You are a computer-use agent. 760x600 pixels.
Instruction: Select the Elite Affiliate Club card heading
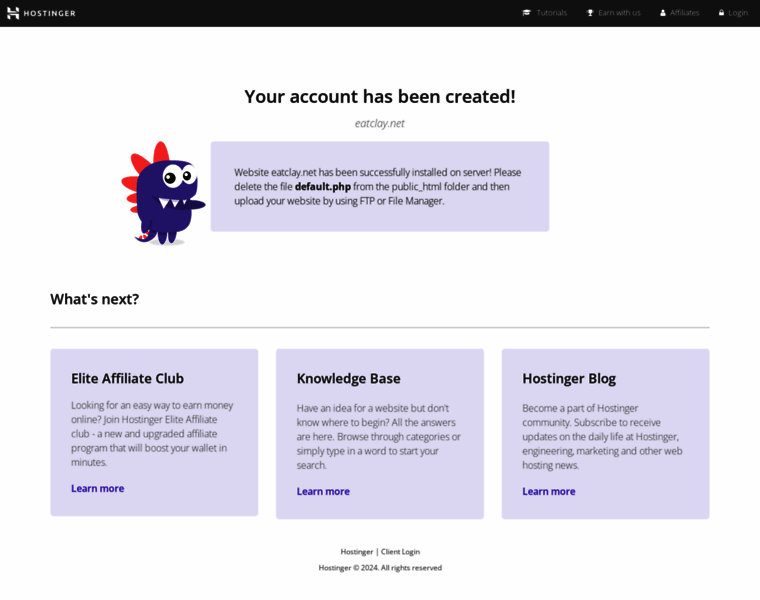pyautogui.click(x=127, y=379)
